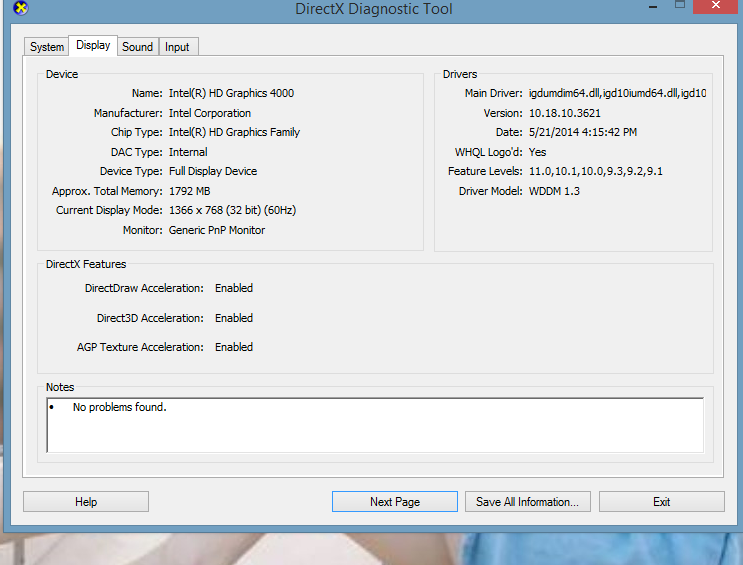Click the DirectX icon in title bar
Viewport: 743px width, 565px height.
[x=20, y=8]
